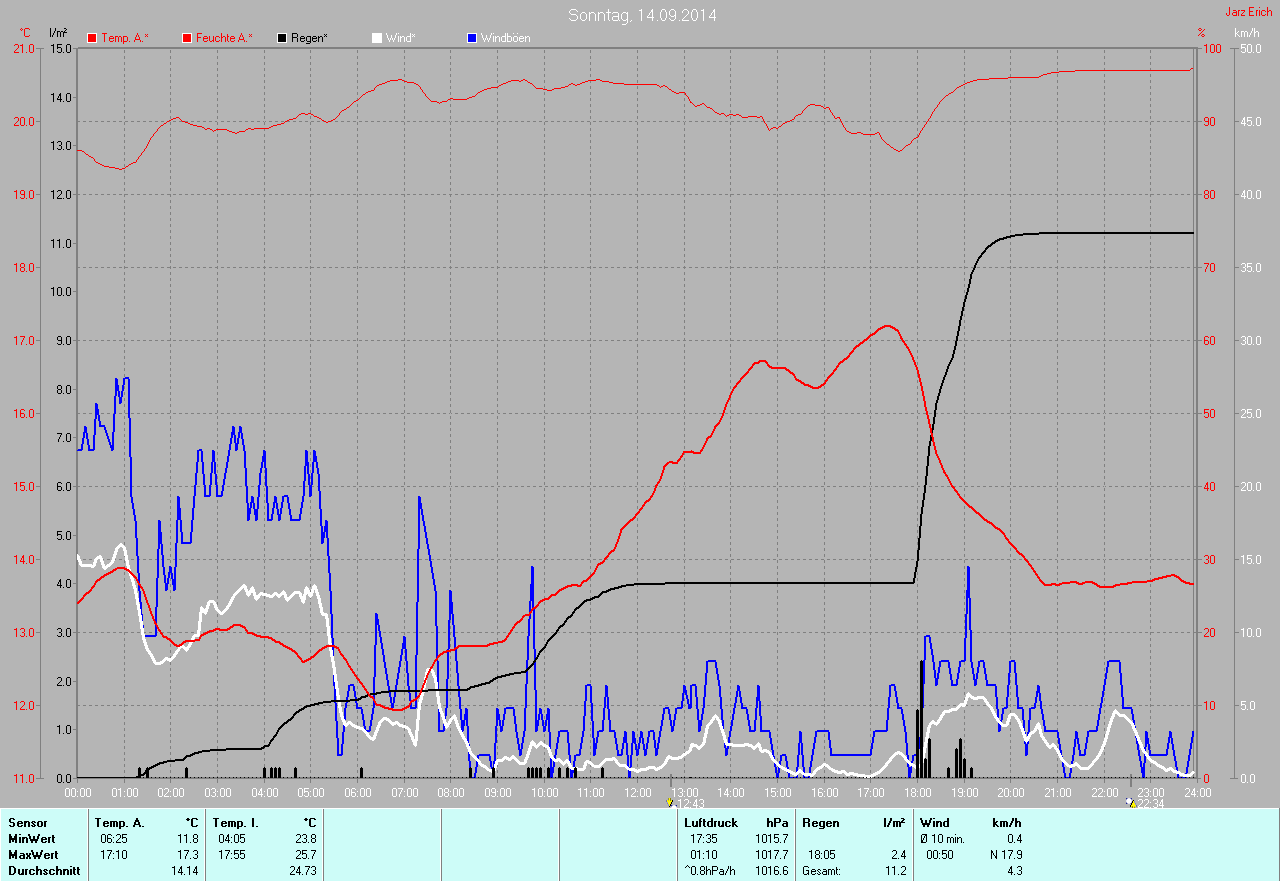Image resolution: width=1280 pixels, height=881 pixels.
Task: Click the 12:00 label on time axis
Action: [637, 792]
